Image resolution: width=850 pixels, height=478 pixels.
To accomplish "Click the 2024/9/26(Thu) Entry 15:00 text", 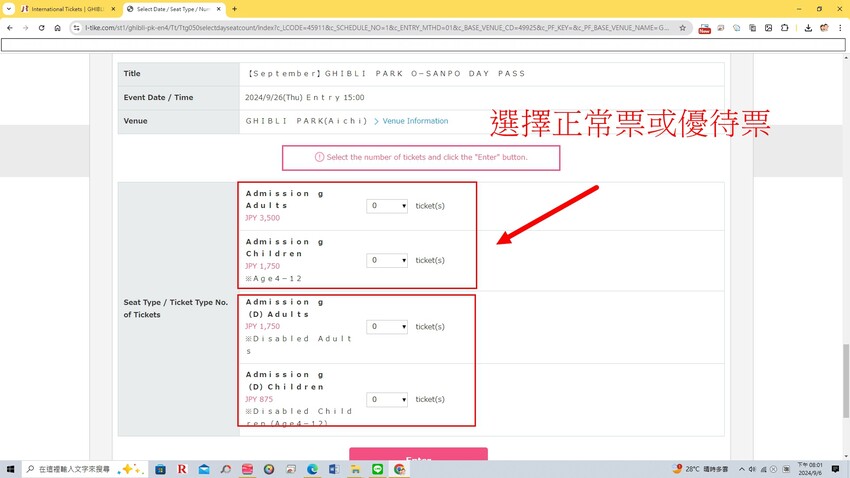I will click(x=305, y=98).
